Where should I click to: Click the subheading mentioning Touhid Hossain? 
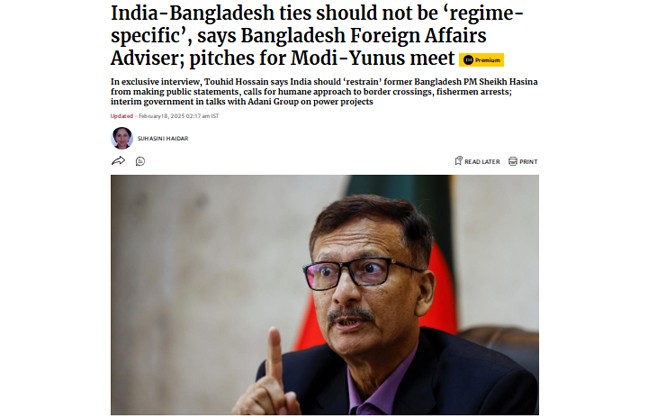click(x=324, y=92)
